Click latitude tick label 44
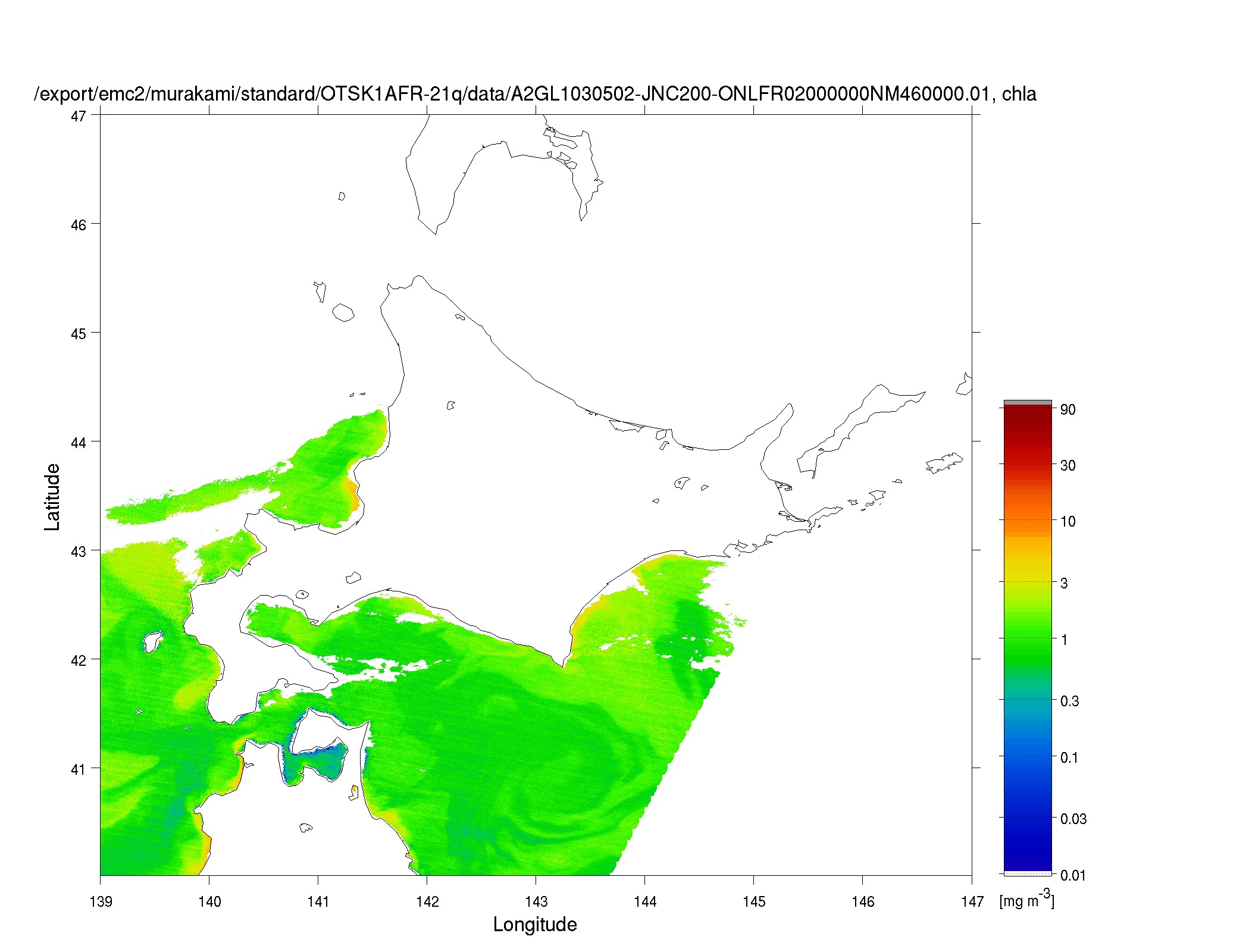The width and height of the screenshot is (1249, 952). 78,443
